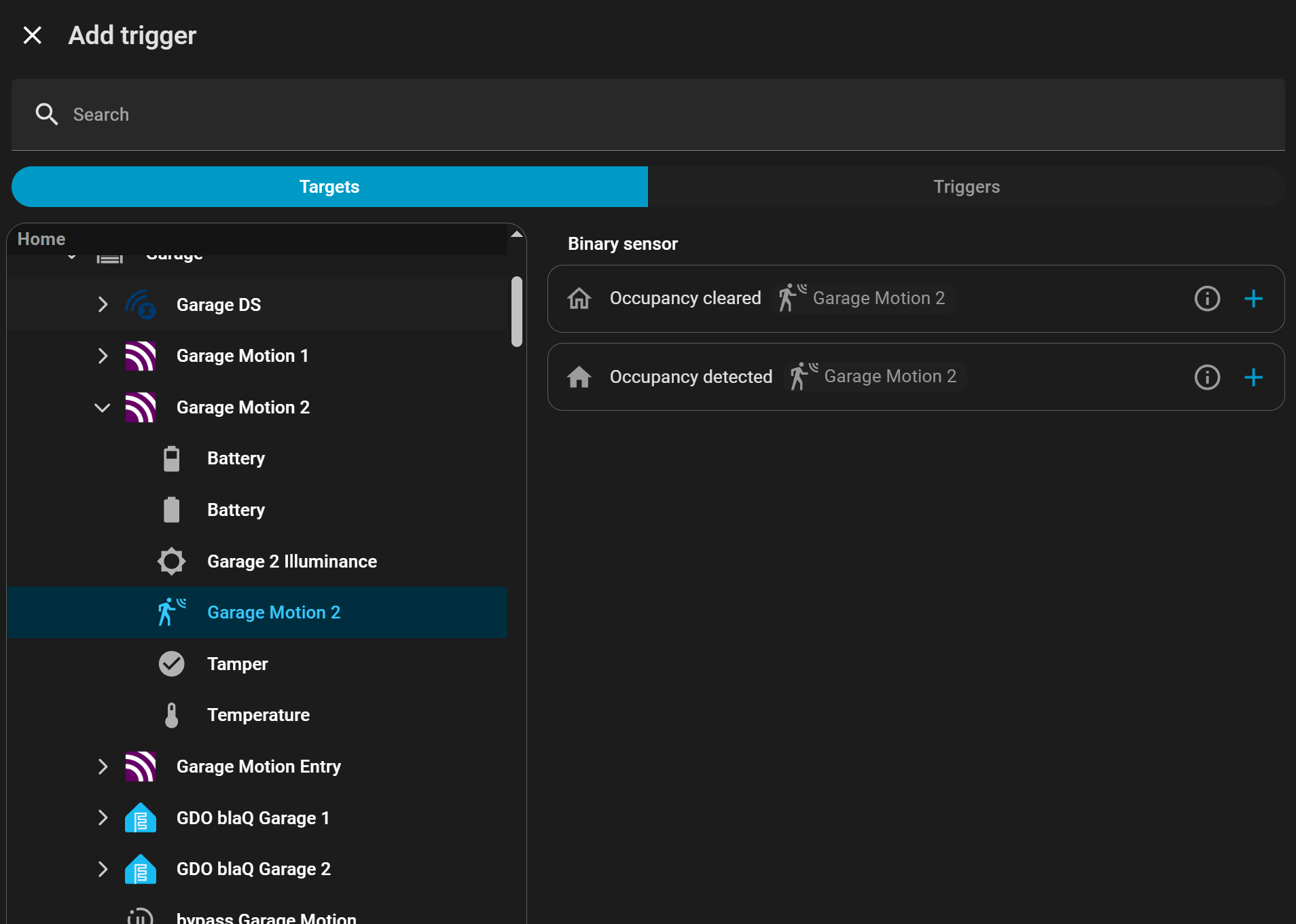Expand the Garage Motion 1 device
Screen dimensions: 1296x924
(x=103, y=356)
